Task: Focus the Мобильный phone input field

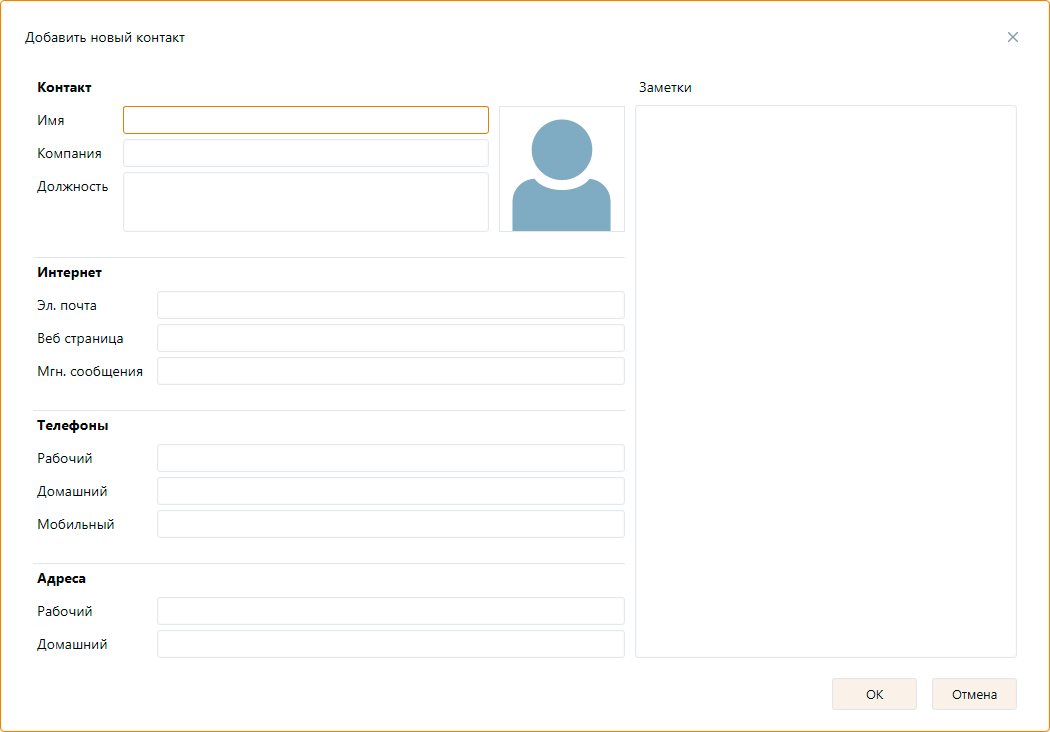Action: [390, 524]
